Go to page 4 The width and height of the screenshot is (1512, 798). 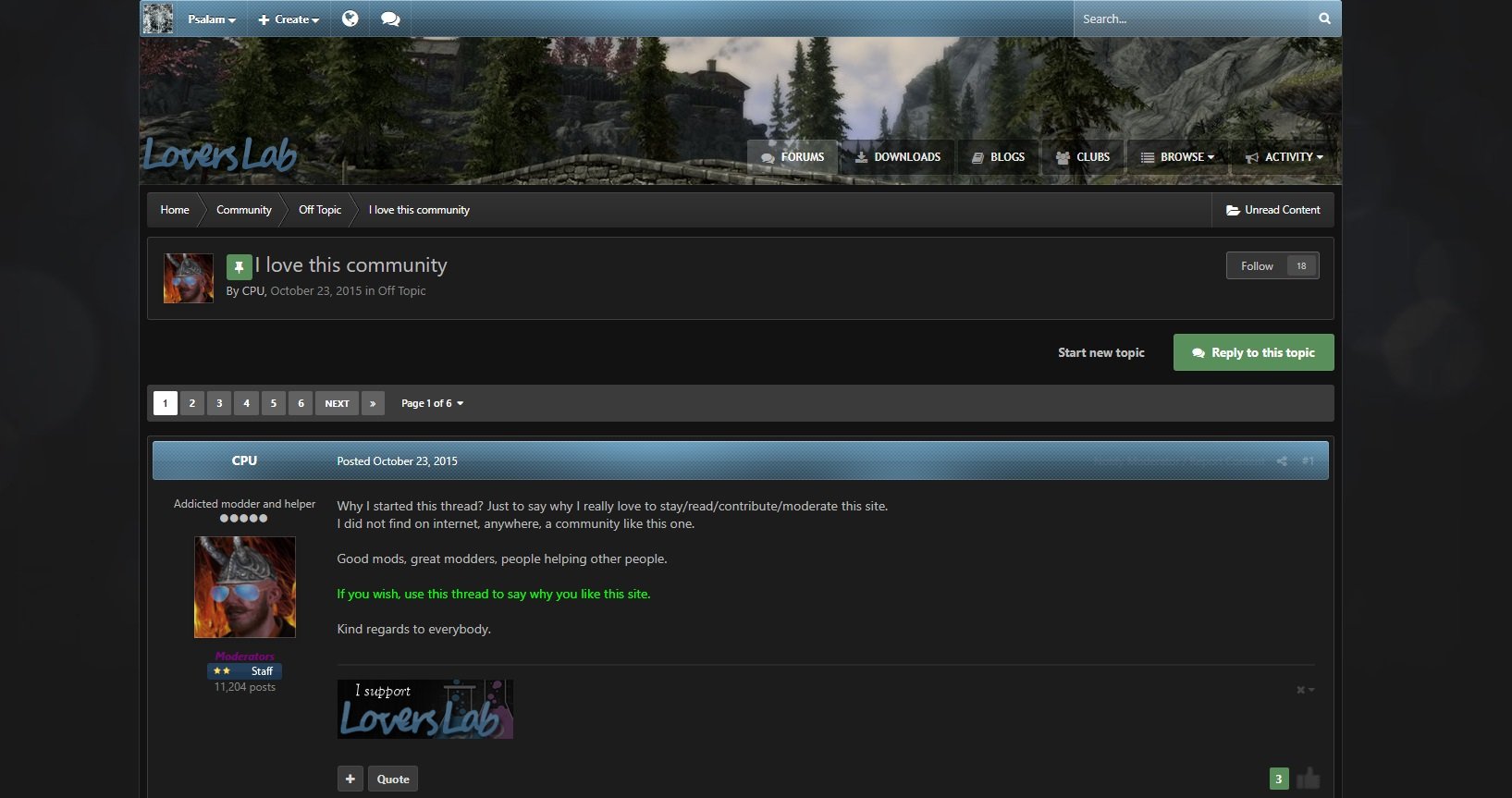246,403
